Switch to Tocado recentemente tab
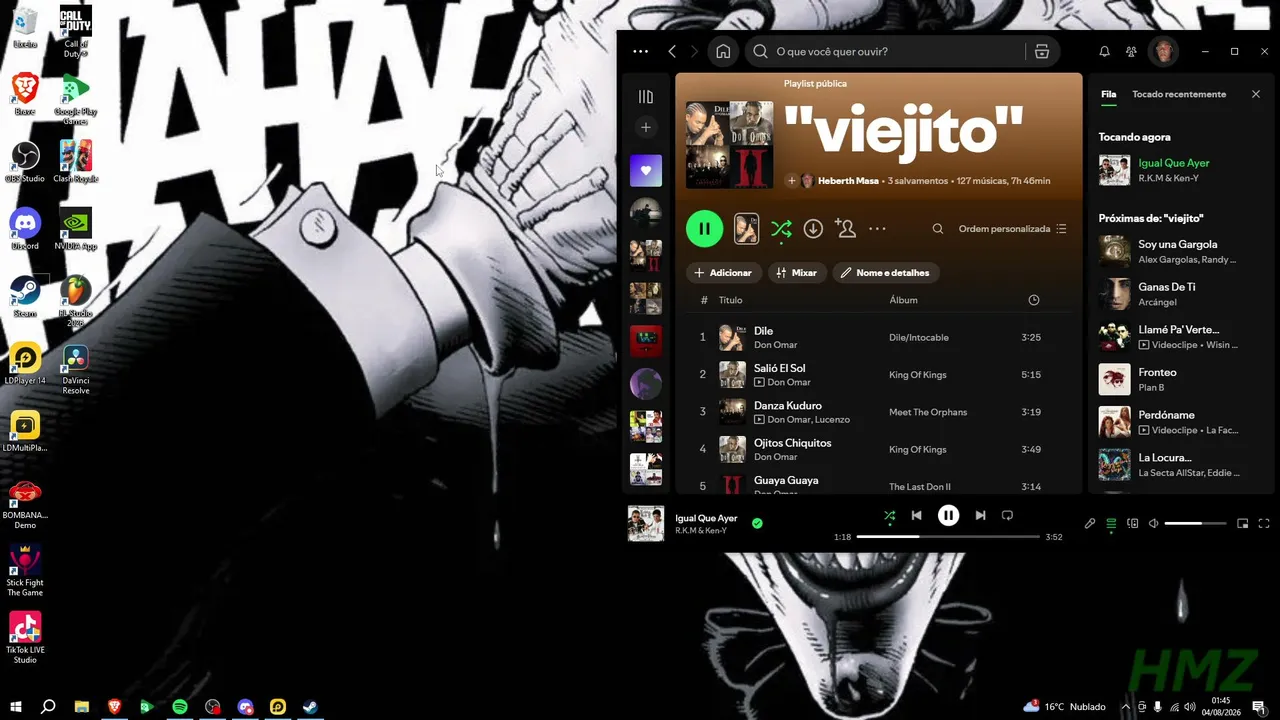Image resolution: width=1280 pixels, height=720 pixels. (x=1179, y=94)
